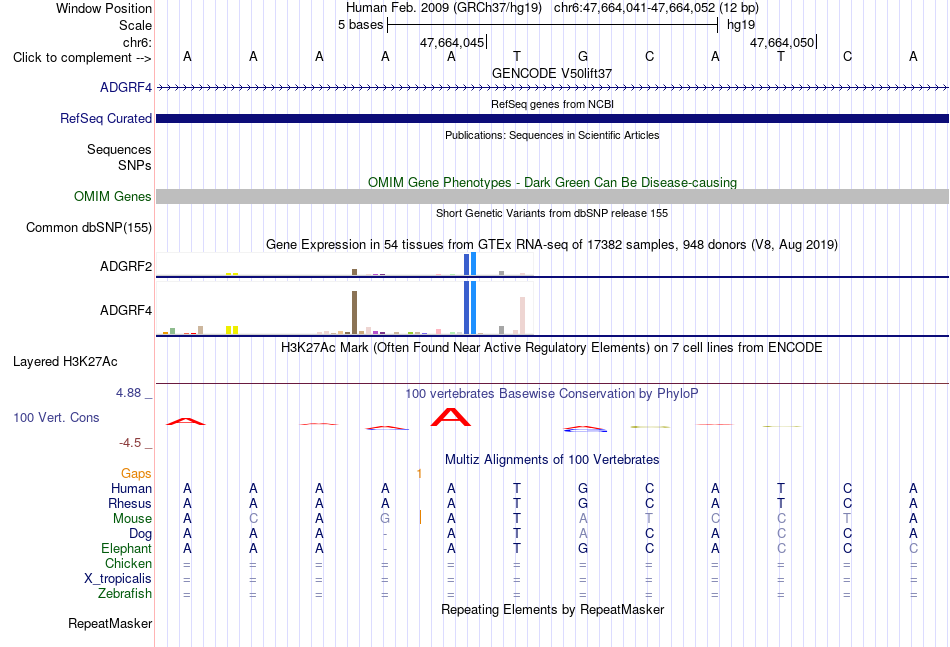This screenshot has height=647, width=950.
Task: Click the black ADGRF4 GTEx expression label
Action: [x=126, y=311]
